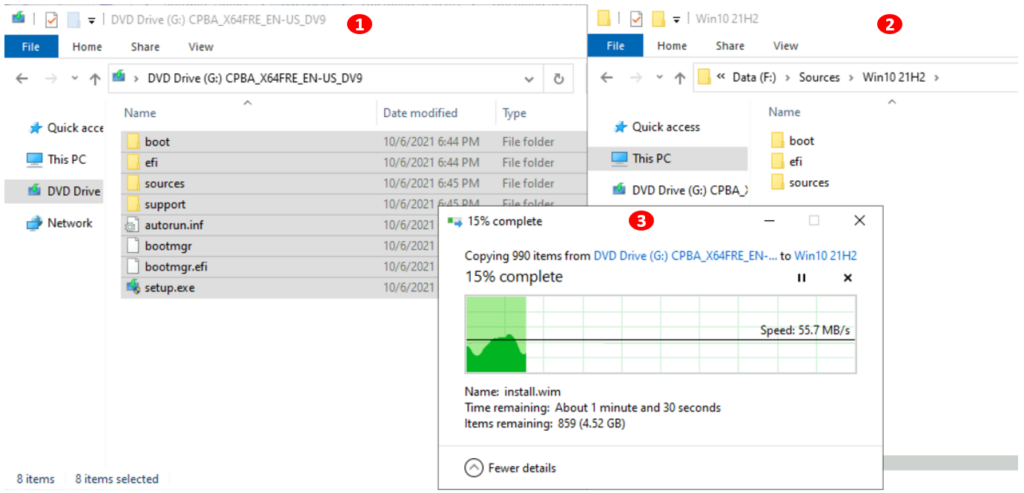Viewport: 1024px width, 493px height.
Task: Select the efi folder icon in DVD Drive window
Action: click(133, 162)
